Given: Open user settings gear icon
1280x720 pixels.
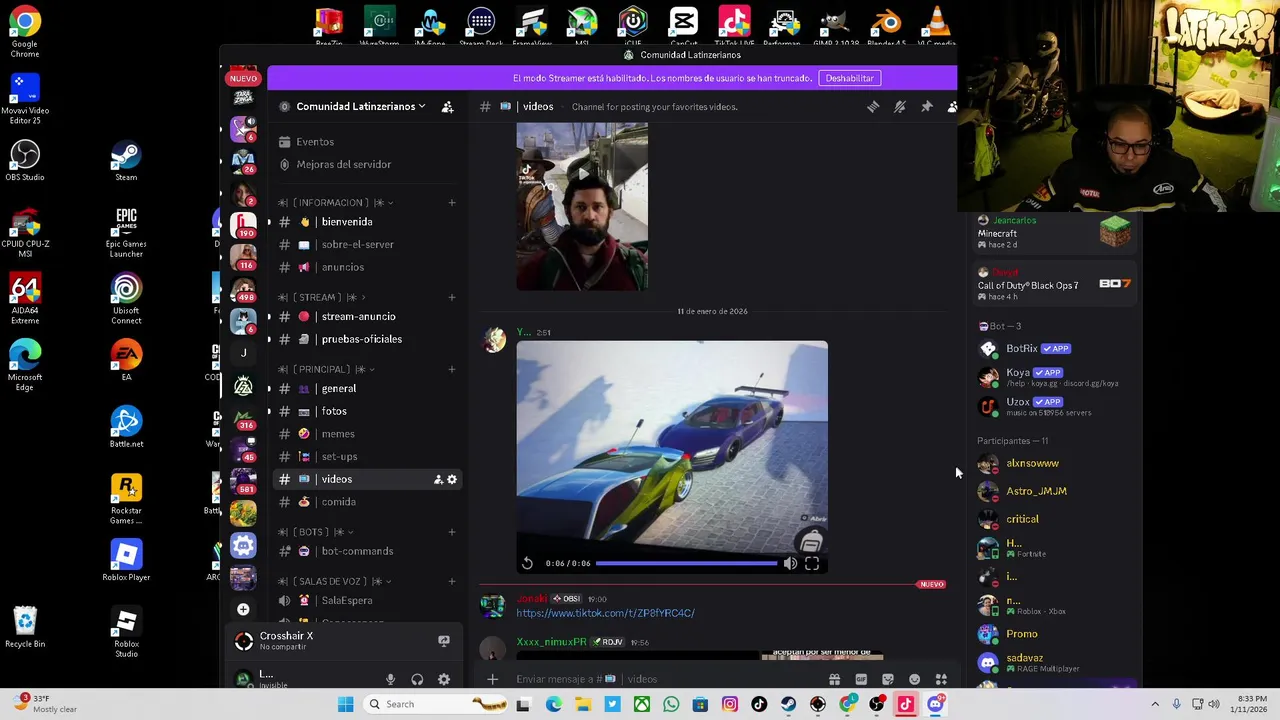Looking at the screenshot, I should coord(444,680).
